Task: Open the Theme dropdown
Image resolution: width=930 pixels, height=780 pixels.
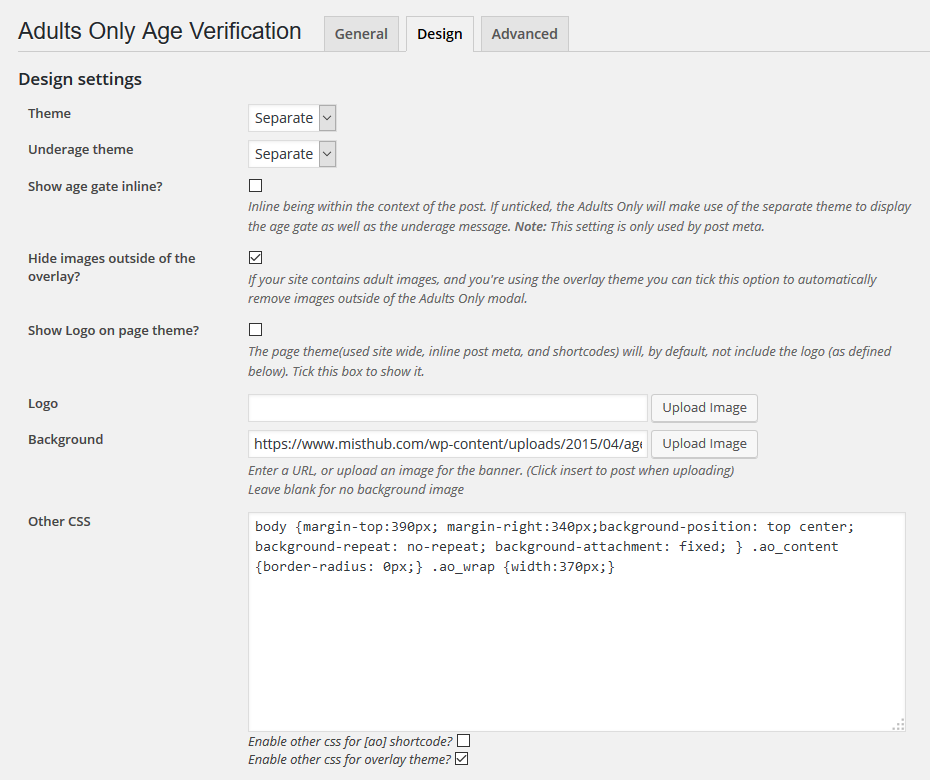Action: click(x=292, y=118)
